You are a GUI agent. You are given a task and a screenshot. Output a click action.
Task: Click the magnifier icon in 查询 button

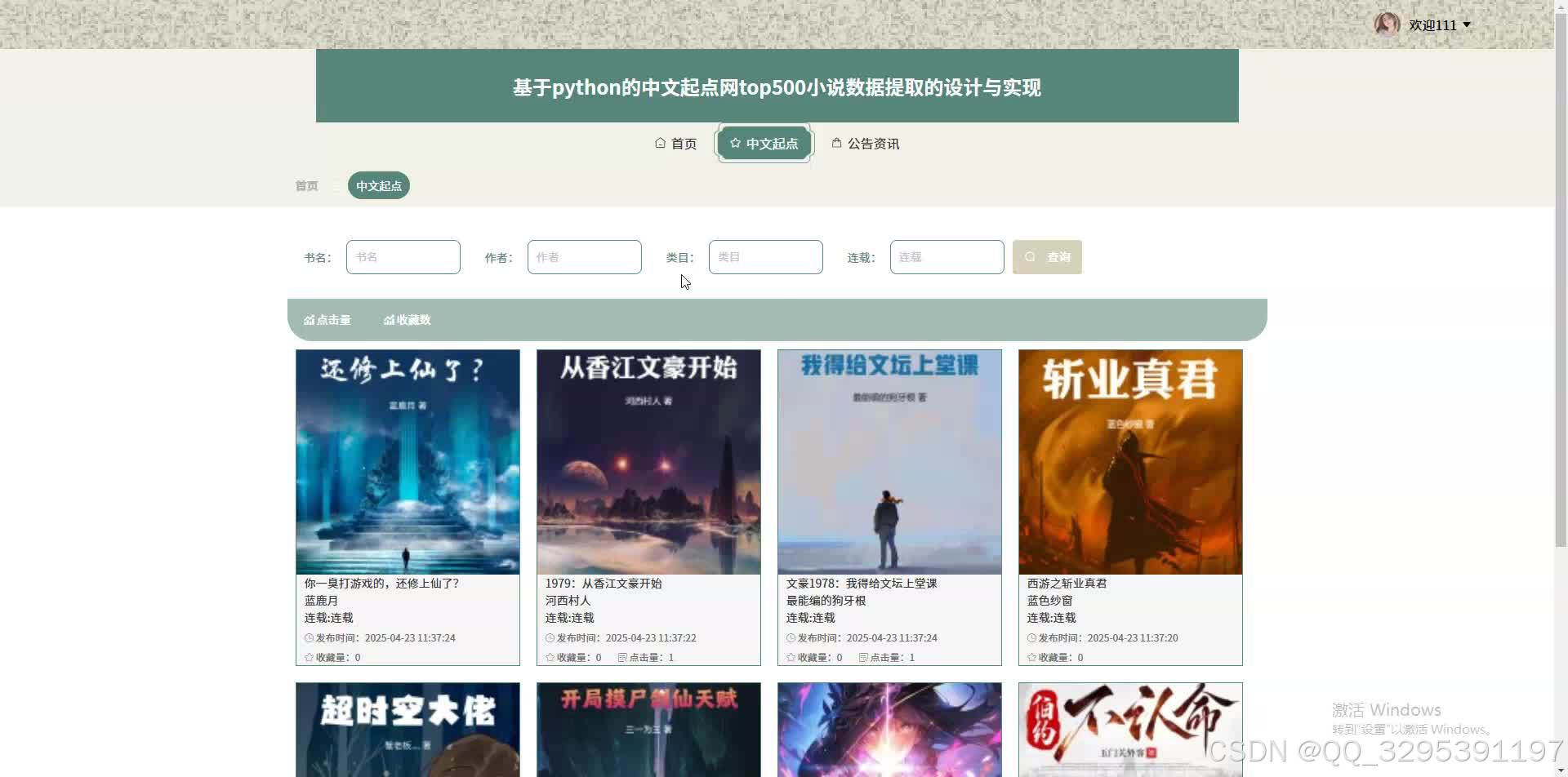1030,256
